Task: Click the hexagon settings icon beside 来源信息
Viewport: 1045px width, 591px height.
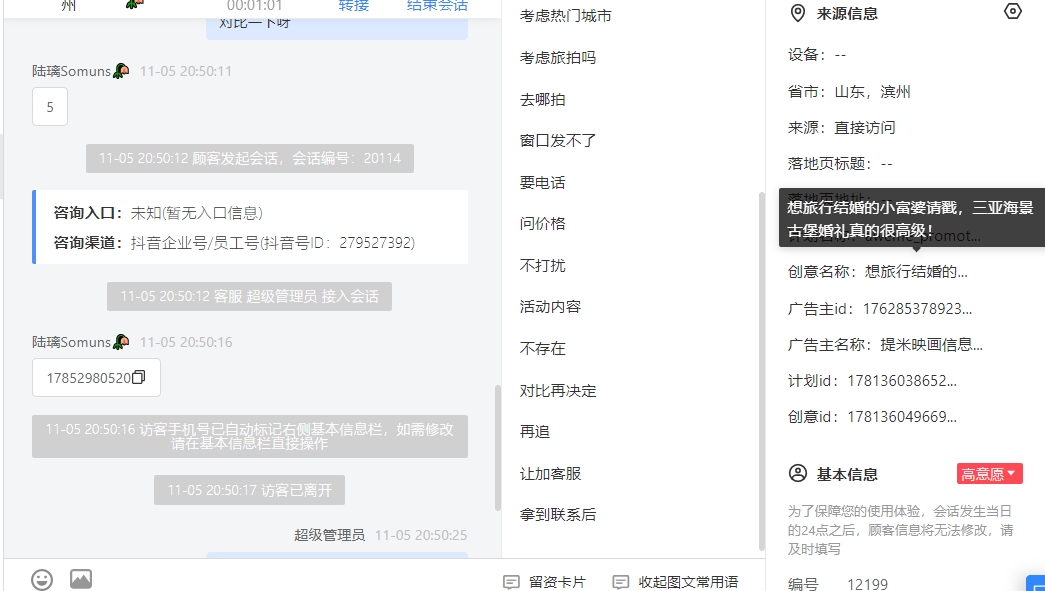Action: point(1012,11)
